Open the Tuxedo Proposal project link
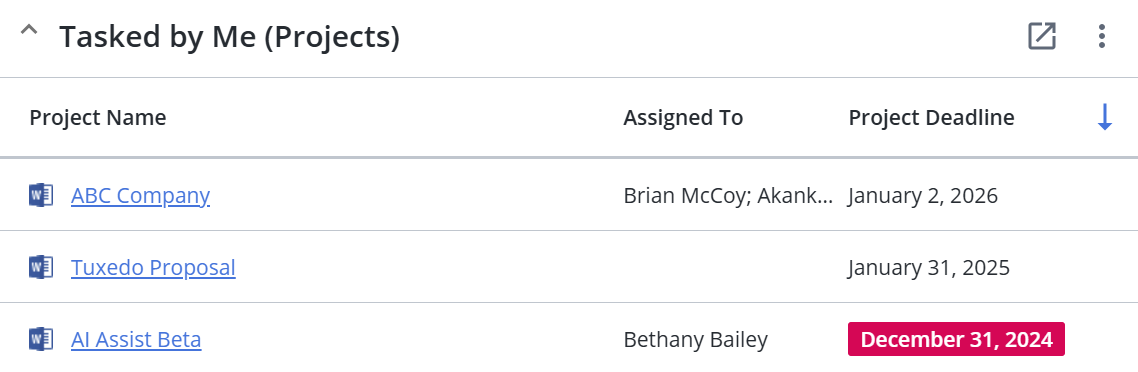 [x=153, y=268]
